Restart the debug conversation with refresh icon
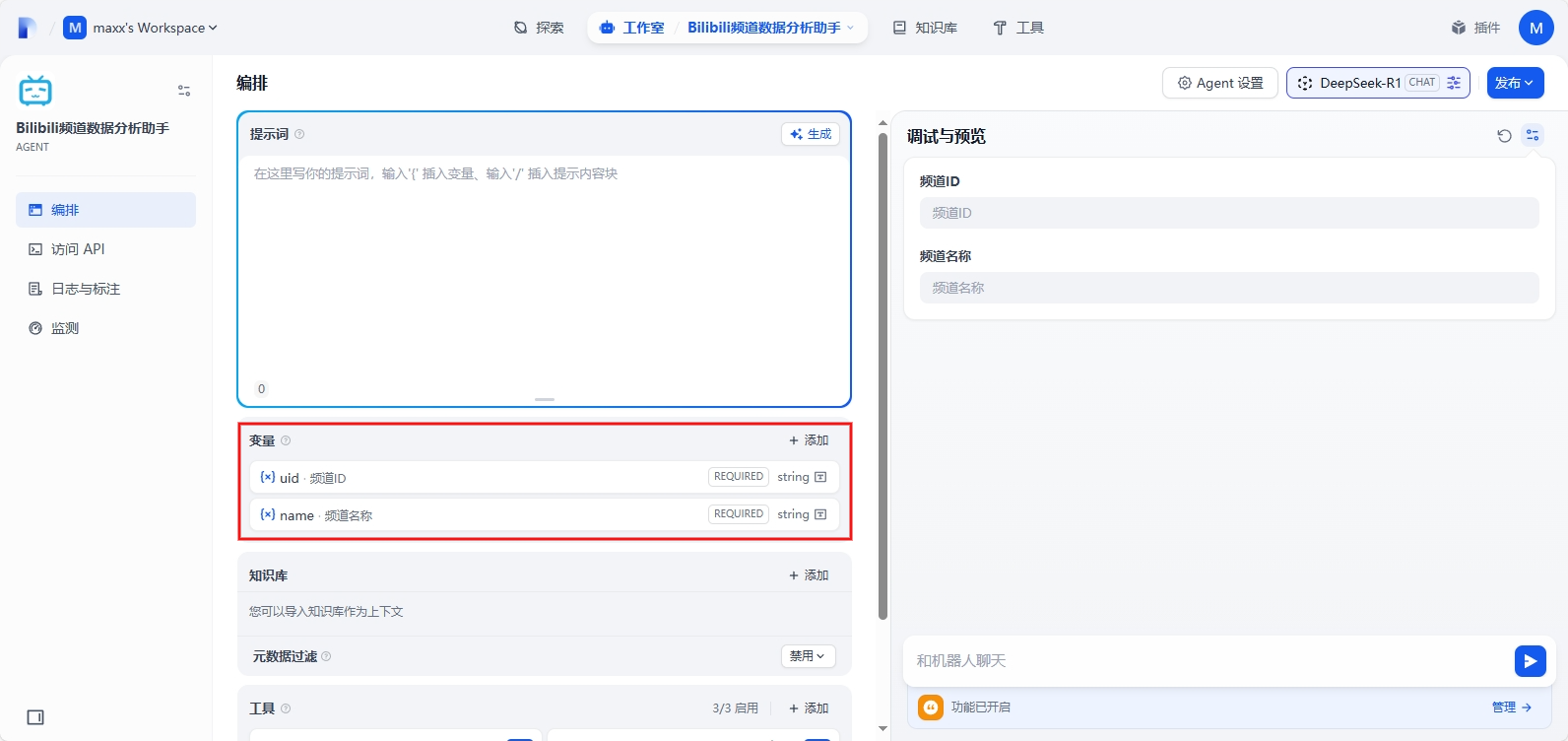This screenshot has height=741, width=1568. (1504, 136)
